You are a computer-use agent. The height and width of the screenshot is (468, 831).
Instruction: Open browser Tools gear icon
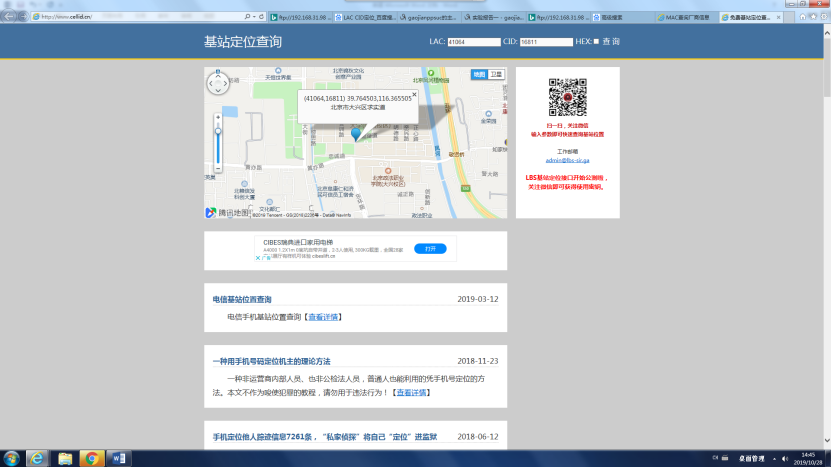point(824,17)
